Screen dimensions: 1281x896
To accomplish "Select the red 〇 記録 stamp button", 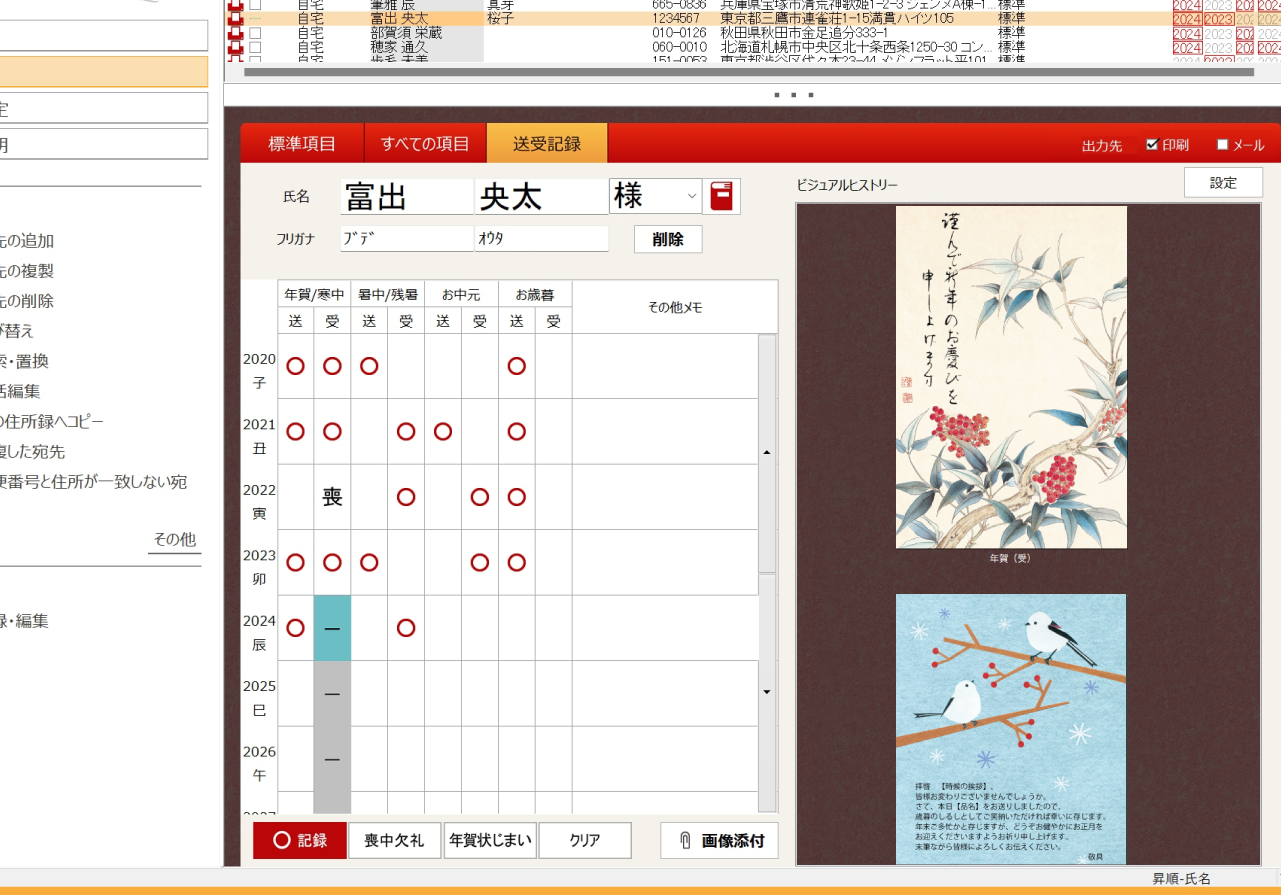I will click(299, 840).
